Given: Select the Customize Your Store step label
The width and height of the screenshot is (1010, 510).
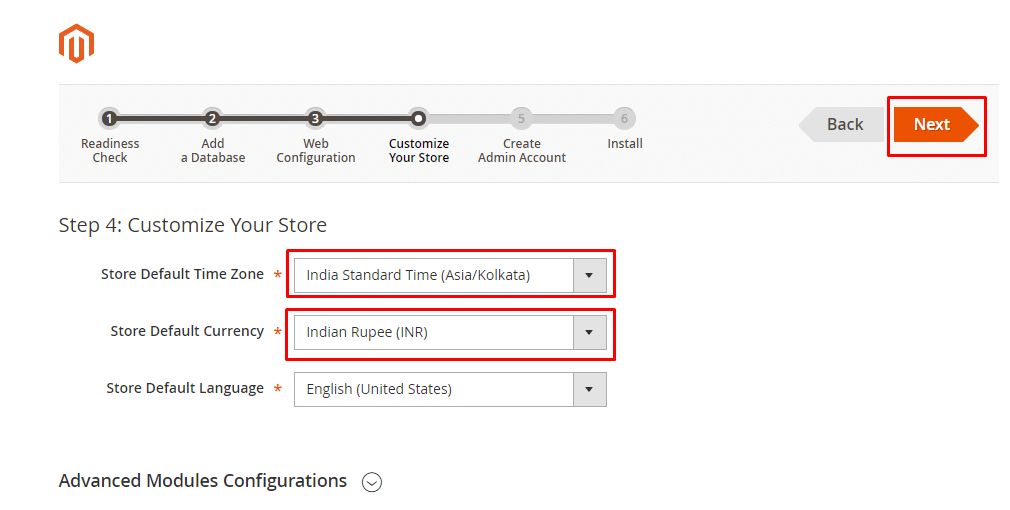Looking at the screenshot, I should point(419,151).
